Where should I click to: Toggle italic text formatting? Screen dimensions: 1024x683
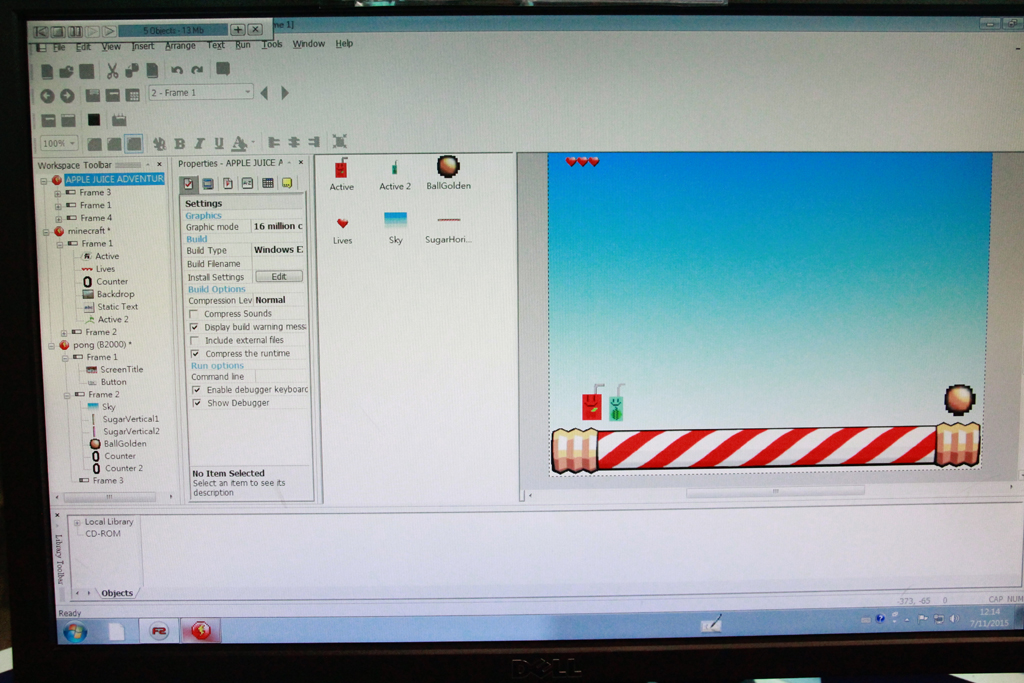click(x=199, y=143)
